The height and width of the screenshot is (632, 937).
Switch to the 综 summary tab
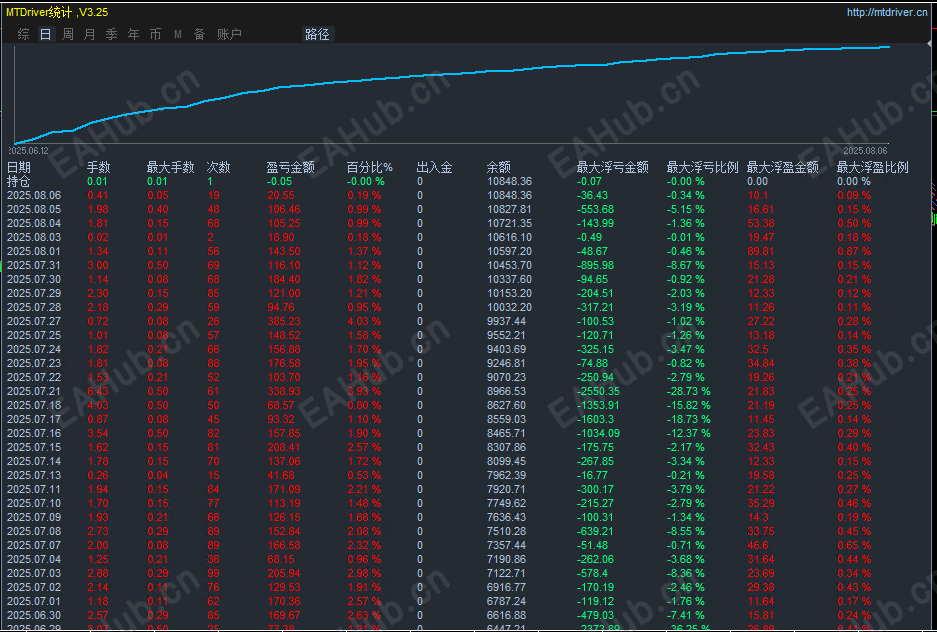[x=23, y=34]
